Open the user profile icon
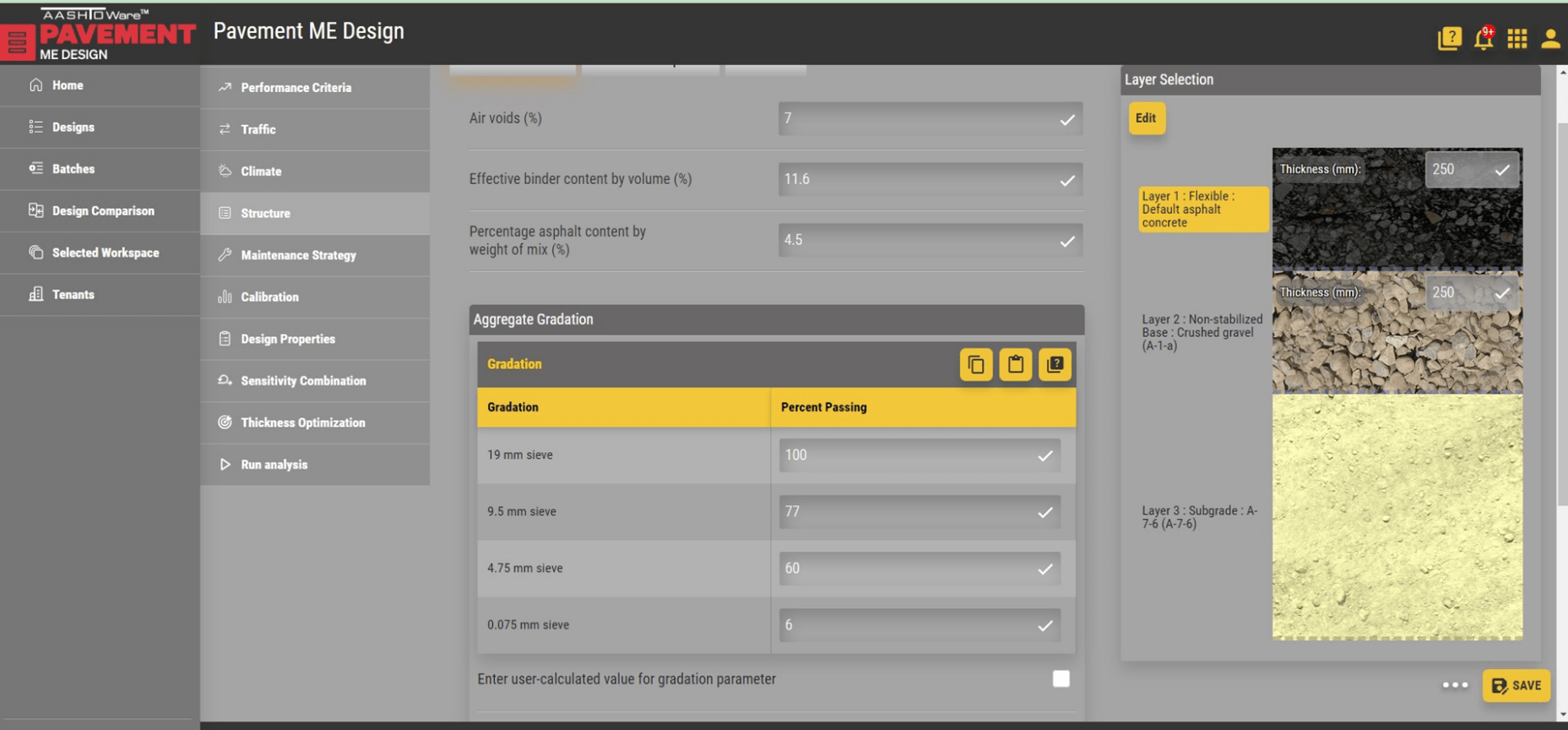This screenshot has height=730, width=1568. click(x=1550, y=39)
